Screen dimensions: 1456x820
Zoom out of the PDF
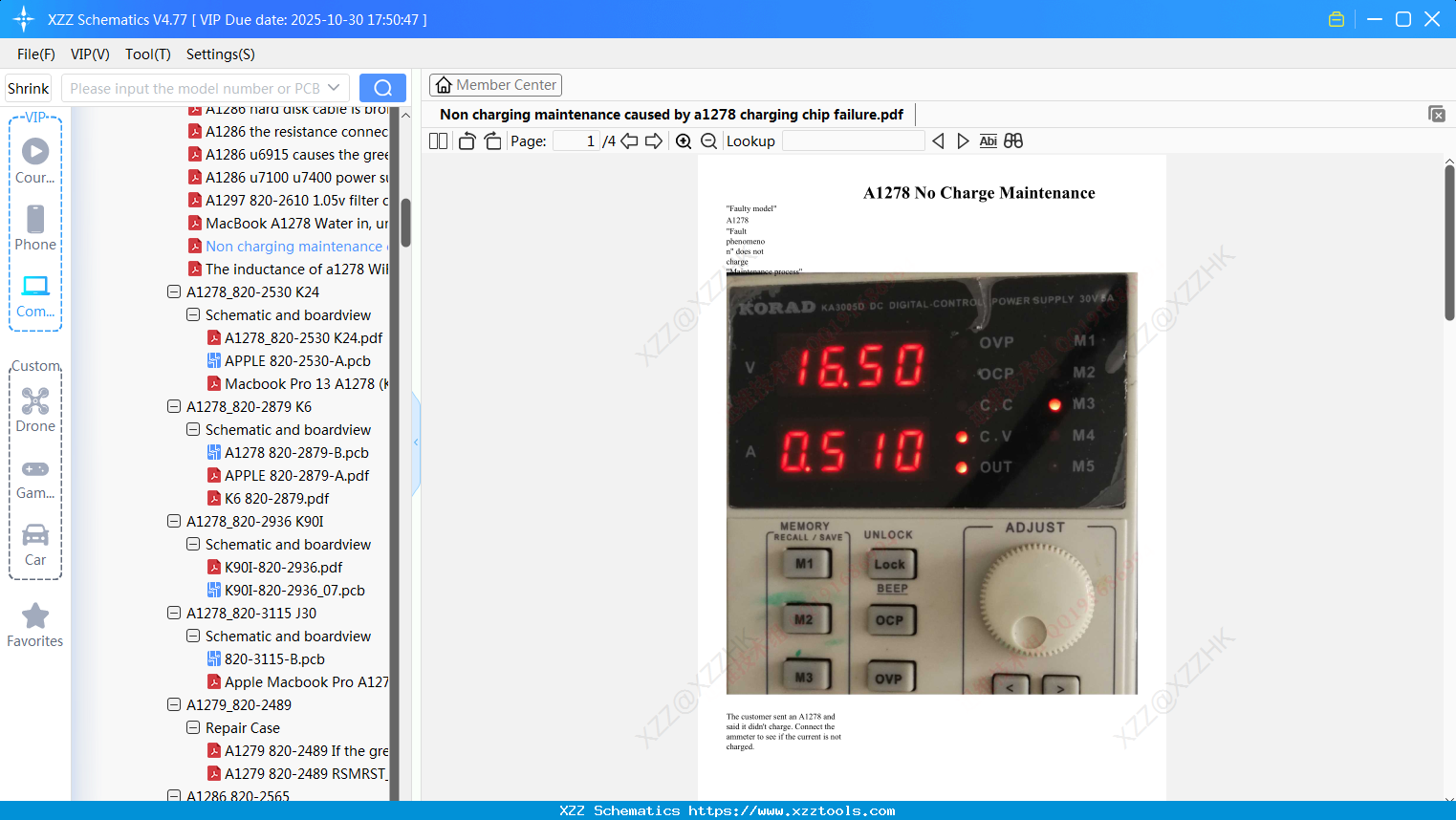(708, 141)
